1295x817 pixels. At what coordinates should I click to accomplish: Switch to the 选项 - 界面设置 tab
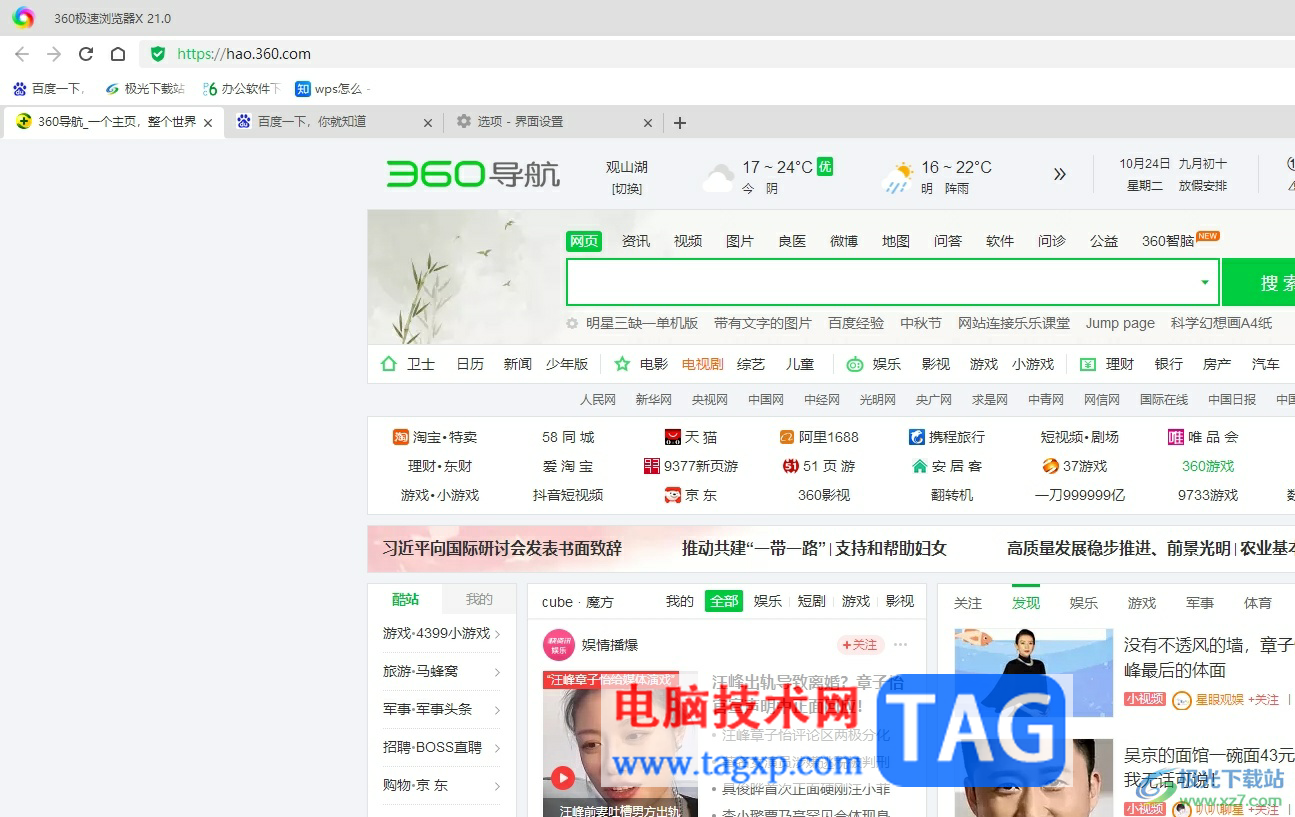tap(520, 122)
